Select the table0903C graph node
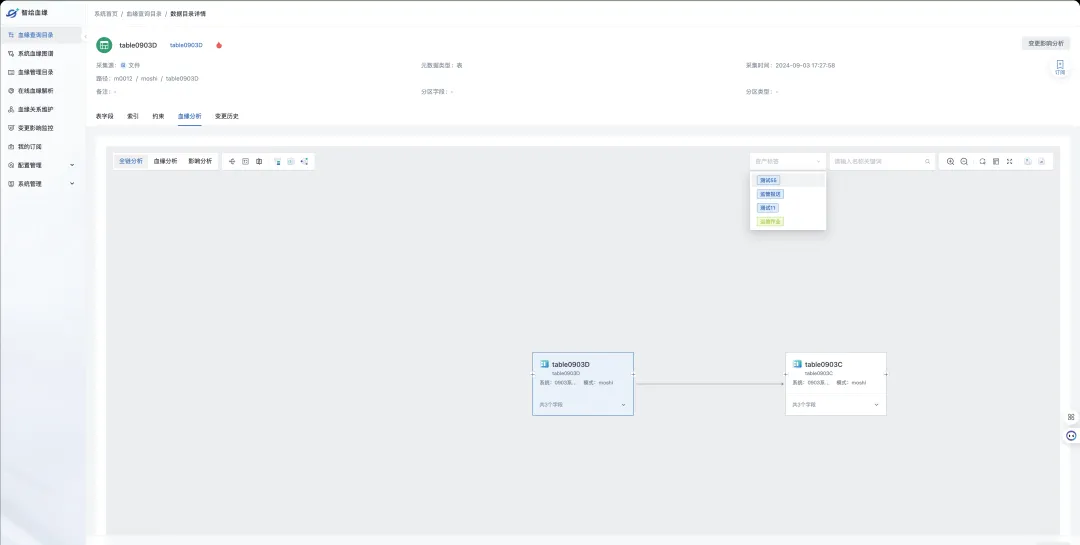 pos(836,384)
